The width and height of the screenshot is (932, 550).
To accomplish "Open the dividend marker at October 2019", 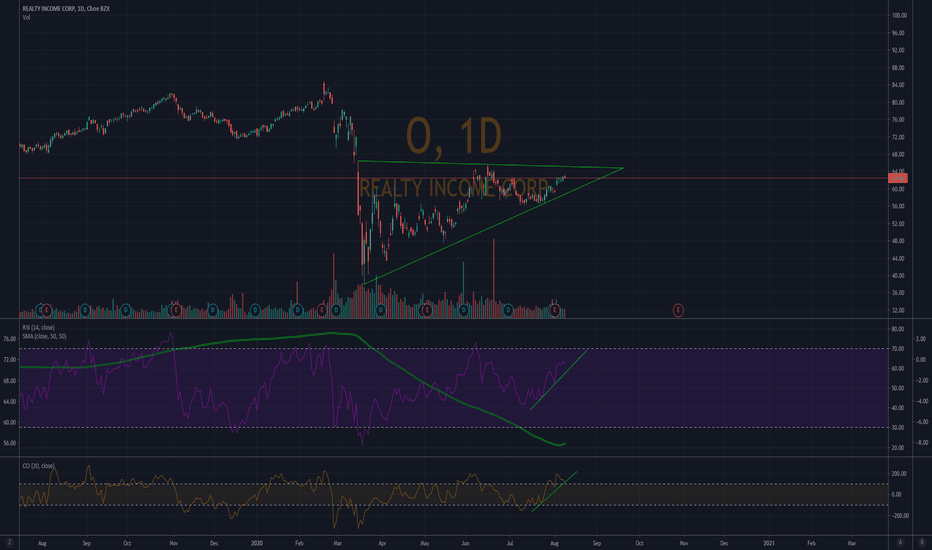I will [x=125, y=310].
